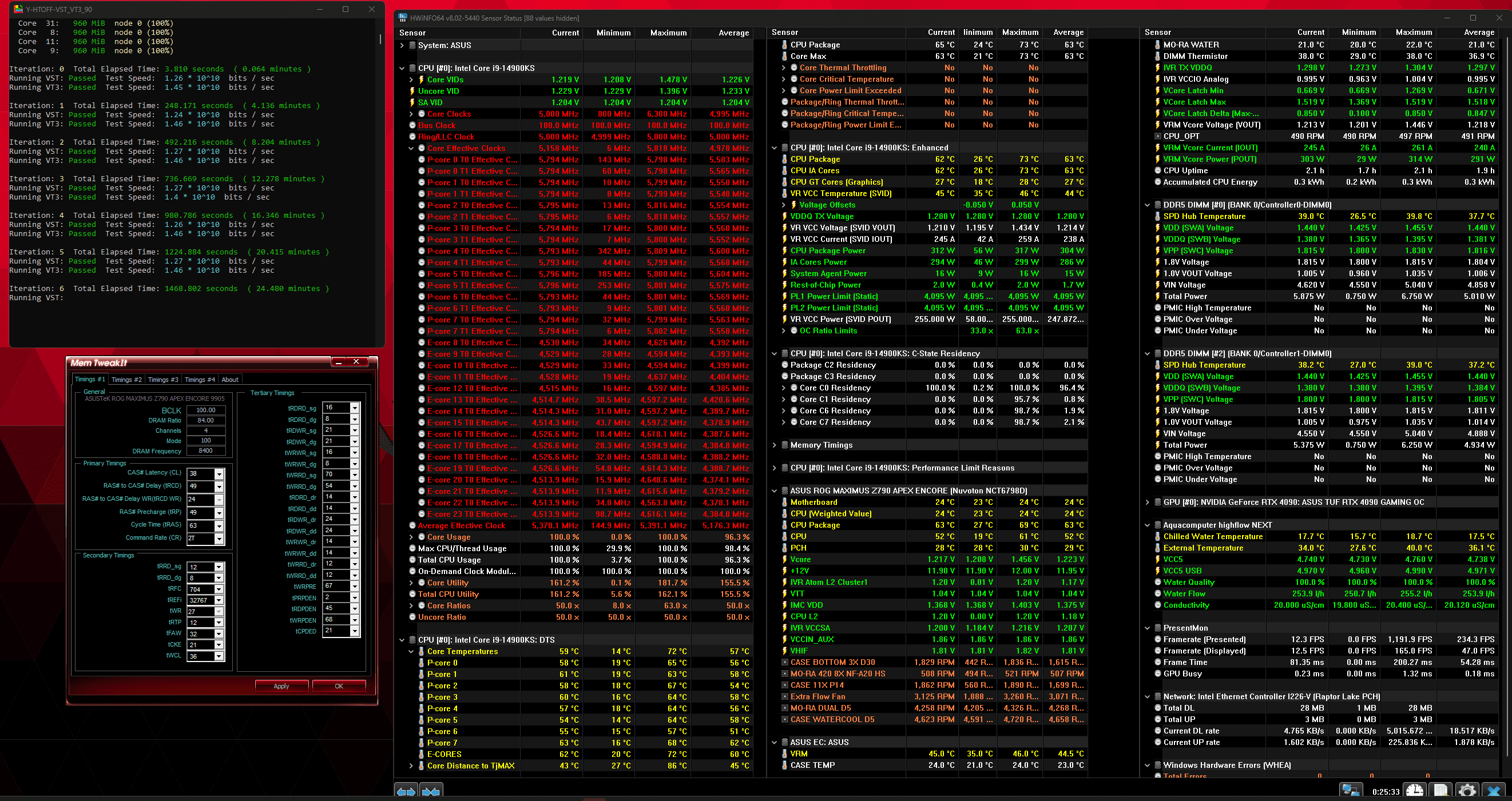
Task: Click the Y-HTOFF-VST_VT3_90 console window icon
Action: pos(18,9)
